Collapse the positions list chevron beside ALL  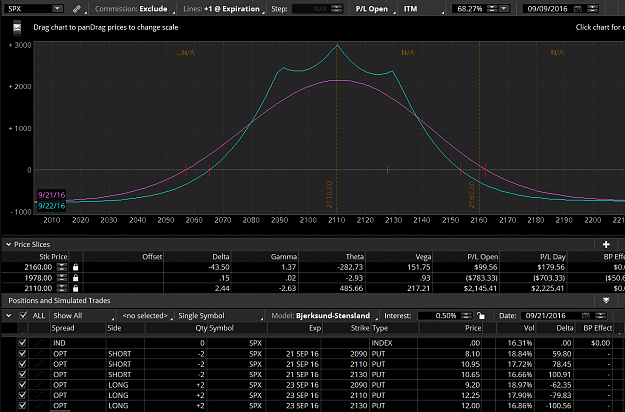coord(8,316)
